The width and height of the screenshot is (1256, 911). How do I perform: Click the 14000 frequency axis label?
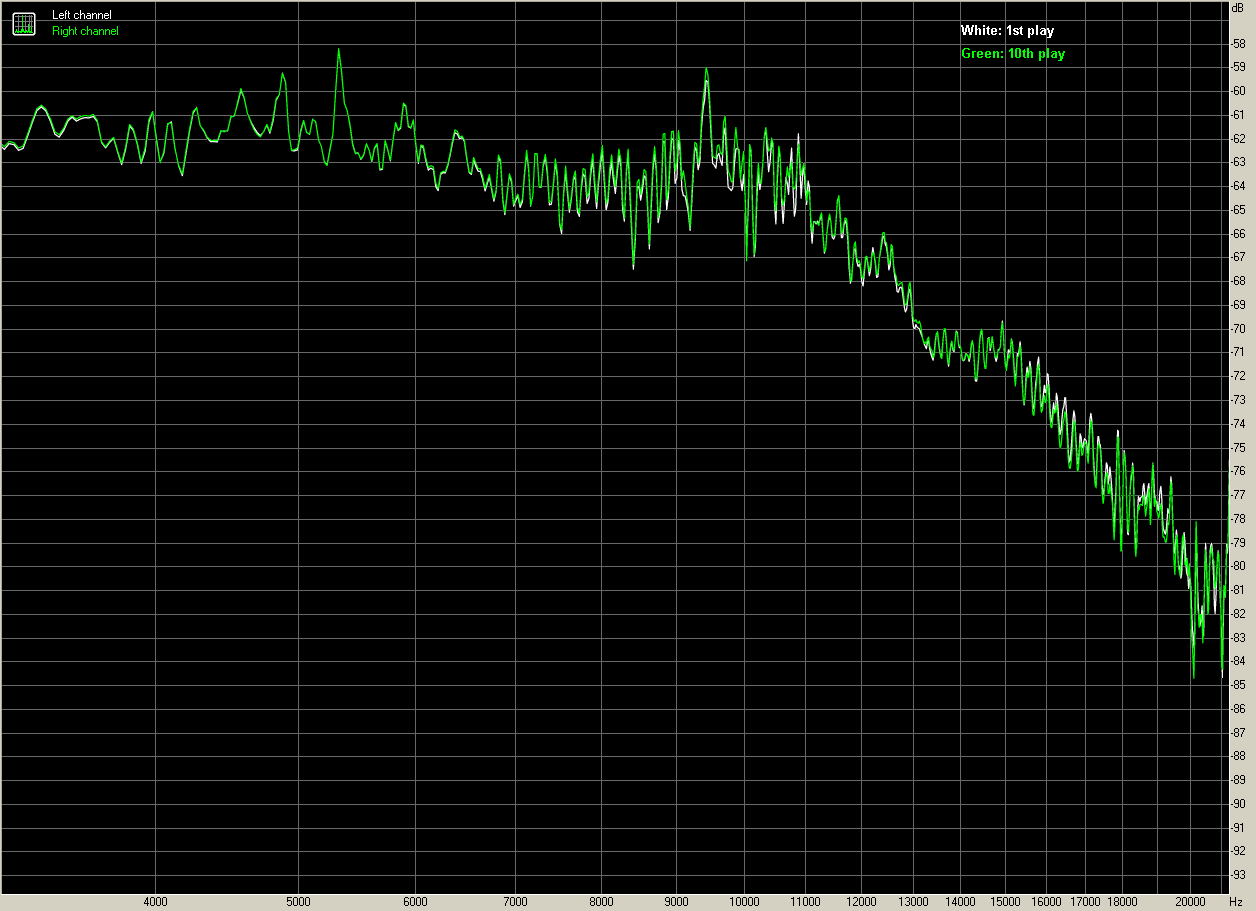961,902
